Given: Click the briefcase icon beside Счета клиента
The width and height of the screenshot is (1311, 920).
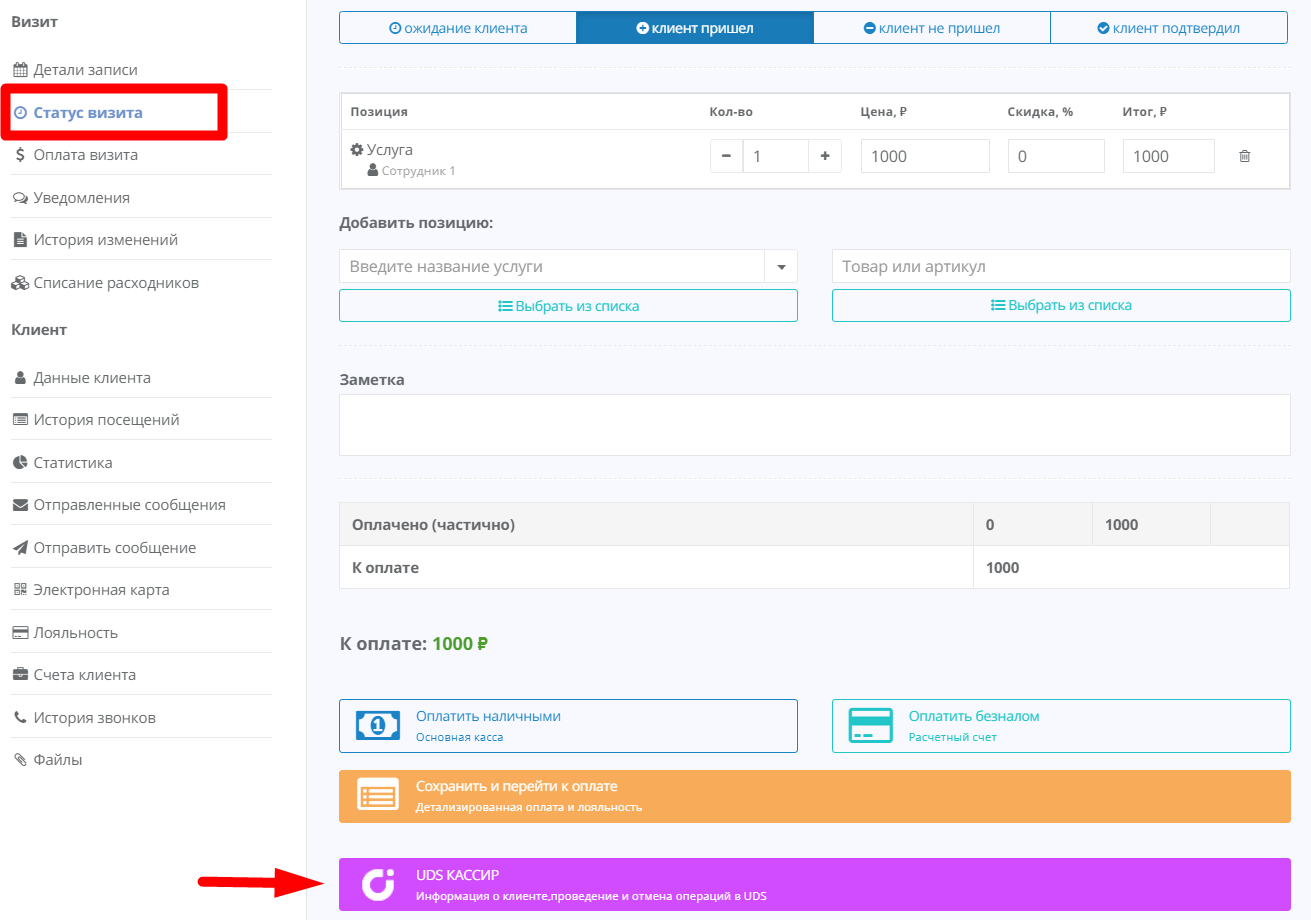Looking at the screenshot, I should tap(19, 675).
